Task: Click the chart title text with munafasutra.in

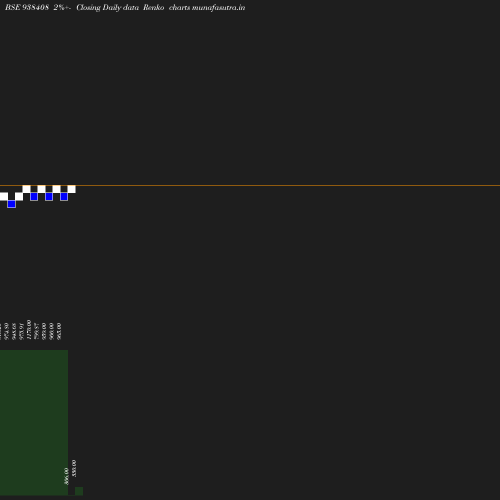Action: pos(125,7)
